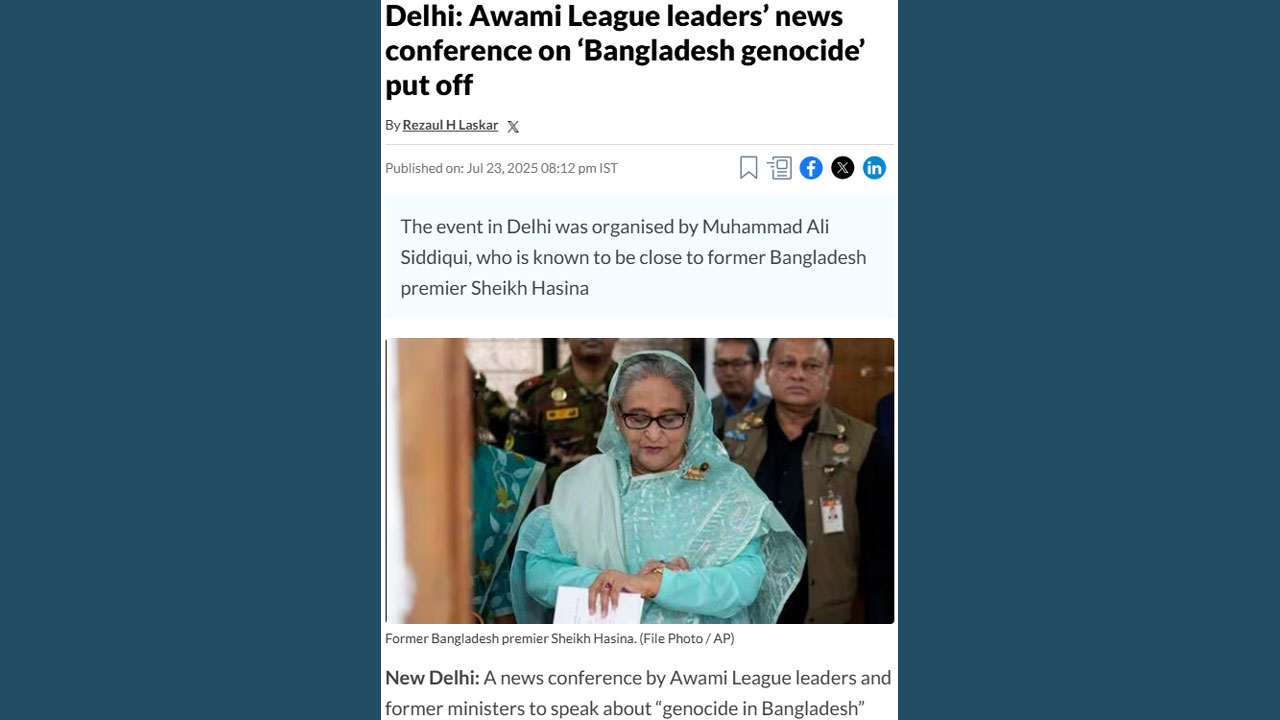
Task: Open the author's X profile icon
Action: click(513, 127)
